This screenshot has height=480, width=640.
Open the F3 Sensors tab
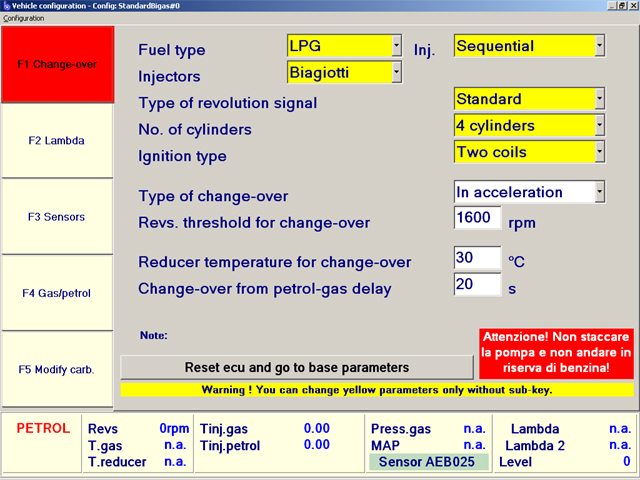click(57, 217)
